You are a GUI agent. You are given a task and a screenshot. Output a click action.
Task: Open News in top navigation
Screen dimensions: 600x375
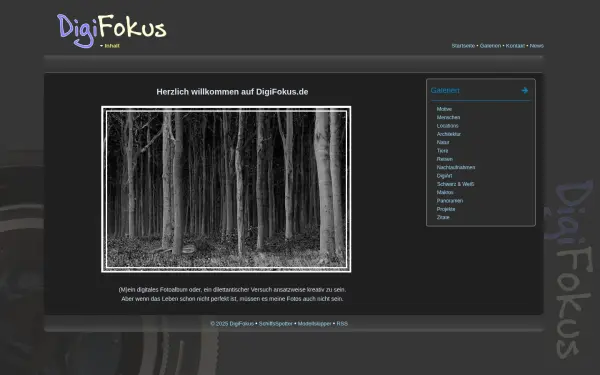(x=536, y=46)
